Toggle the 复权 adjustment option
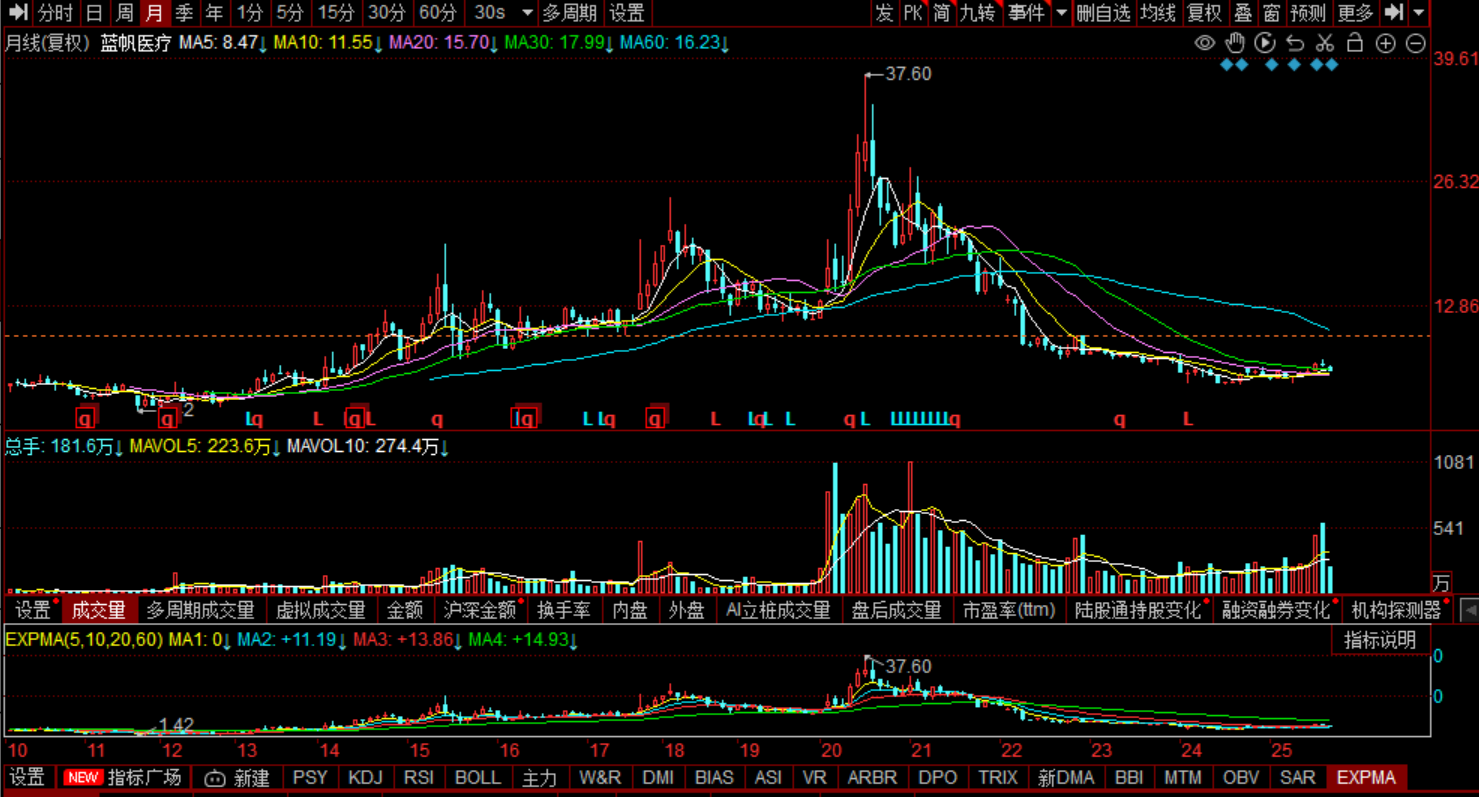Image resolution: width=1479 pixels, height=797 pixels. (1204, 13)
